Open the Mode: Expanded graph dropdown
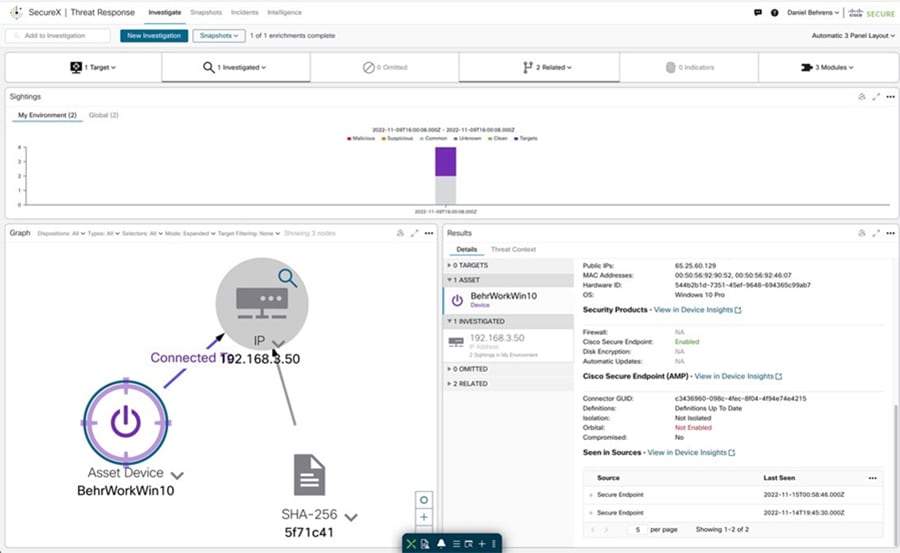 191,233
